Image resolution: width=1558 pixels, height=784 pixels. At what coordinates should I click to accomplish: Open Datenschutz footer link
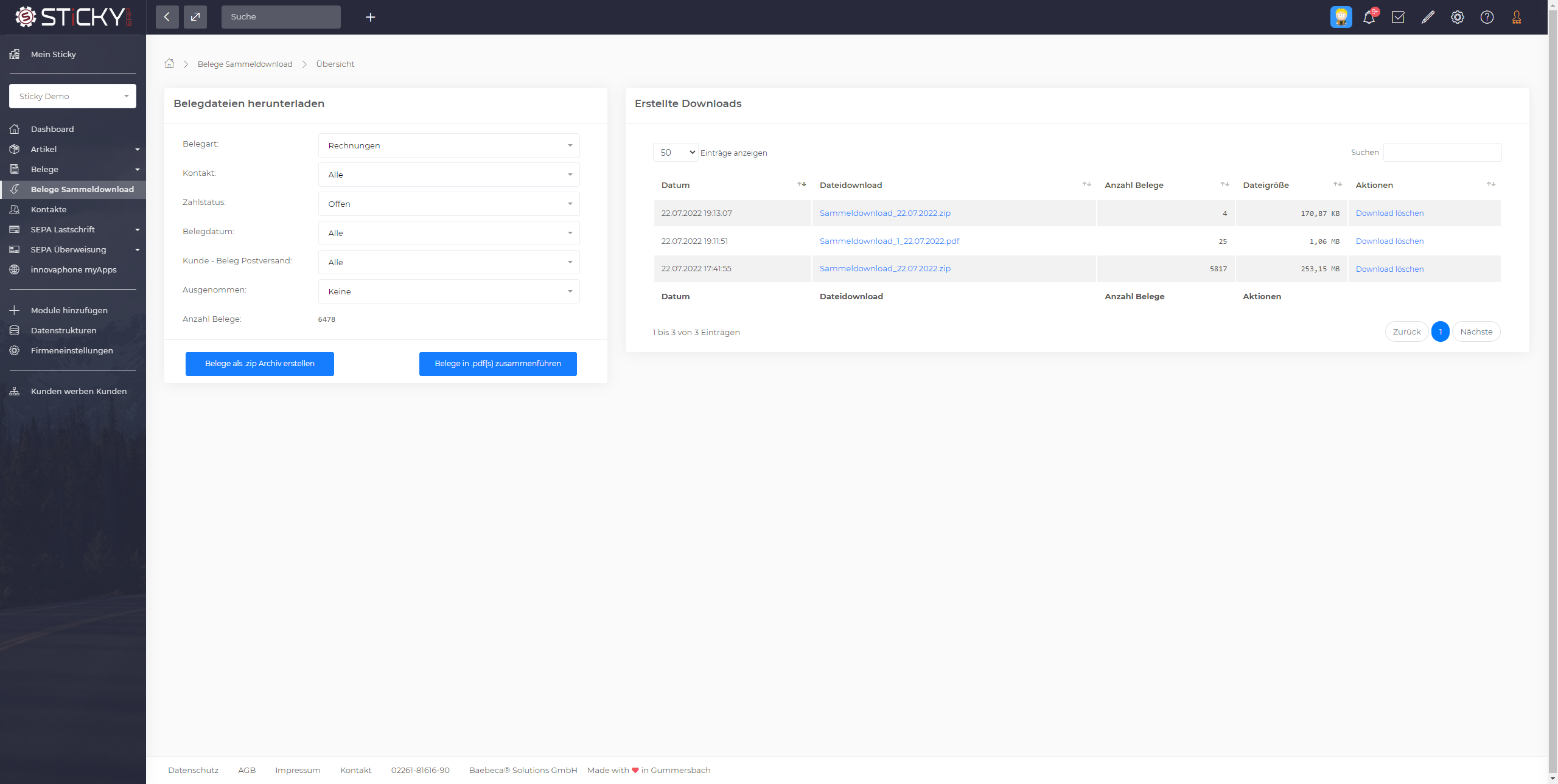coord(193,770)
